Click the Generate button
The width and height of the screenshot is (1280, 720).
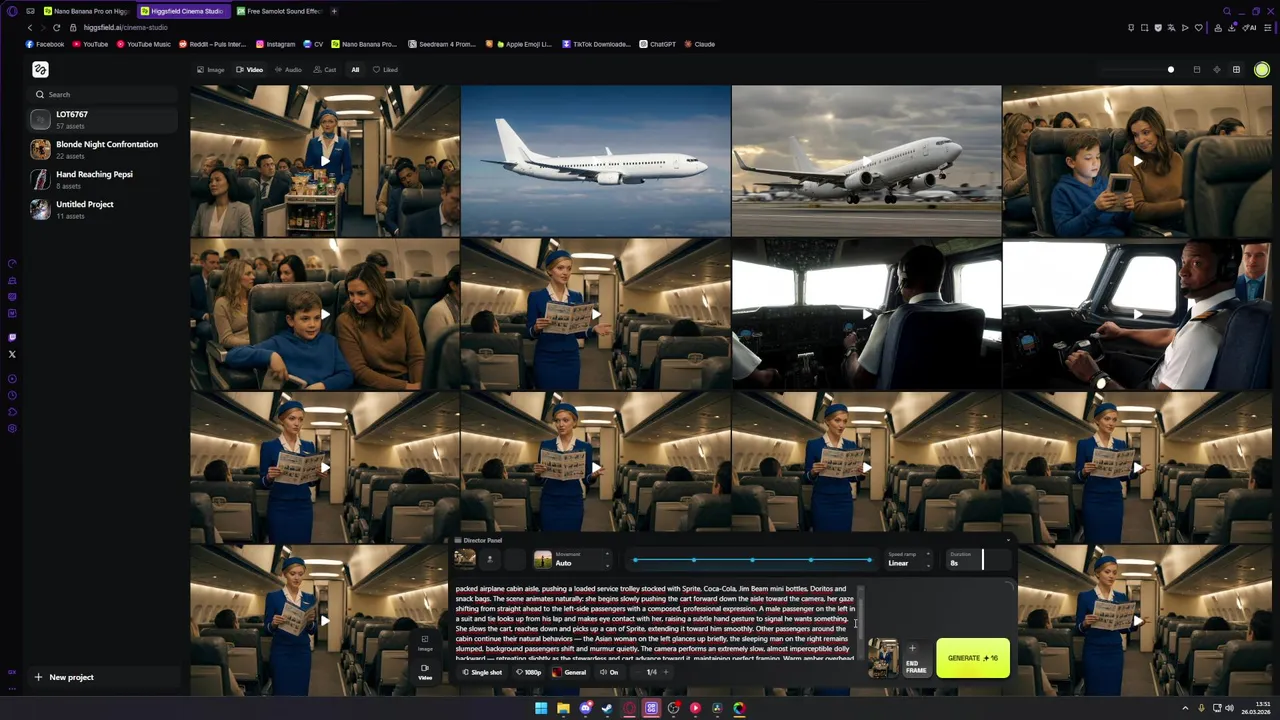(x=973, y=658)
